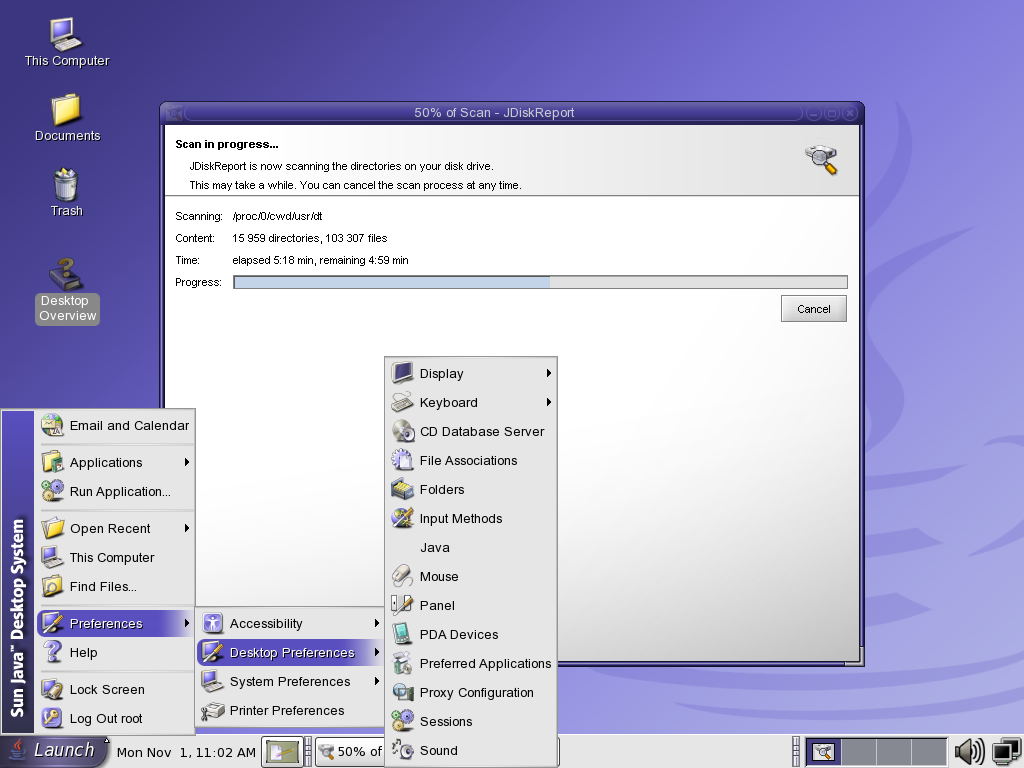Open the Preferences submenu entry
Viewport: 1024px width, 768px height.
click(x=116, y=623)
